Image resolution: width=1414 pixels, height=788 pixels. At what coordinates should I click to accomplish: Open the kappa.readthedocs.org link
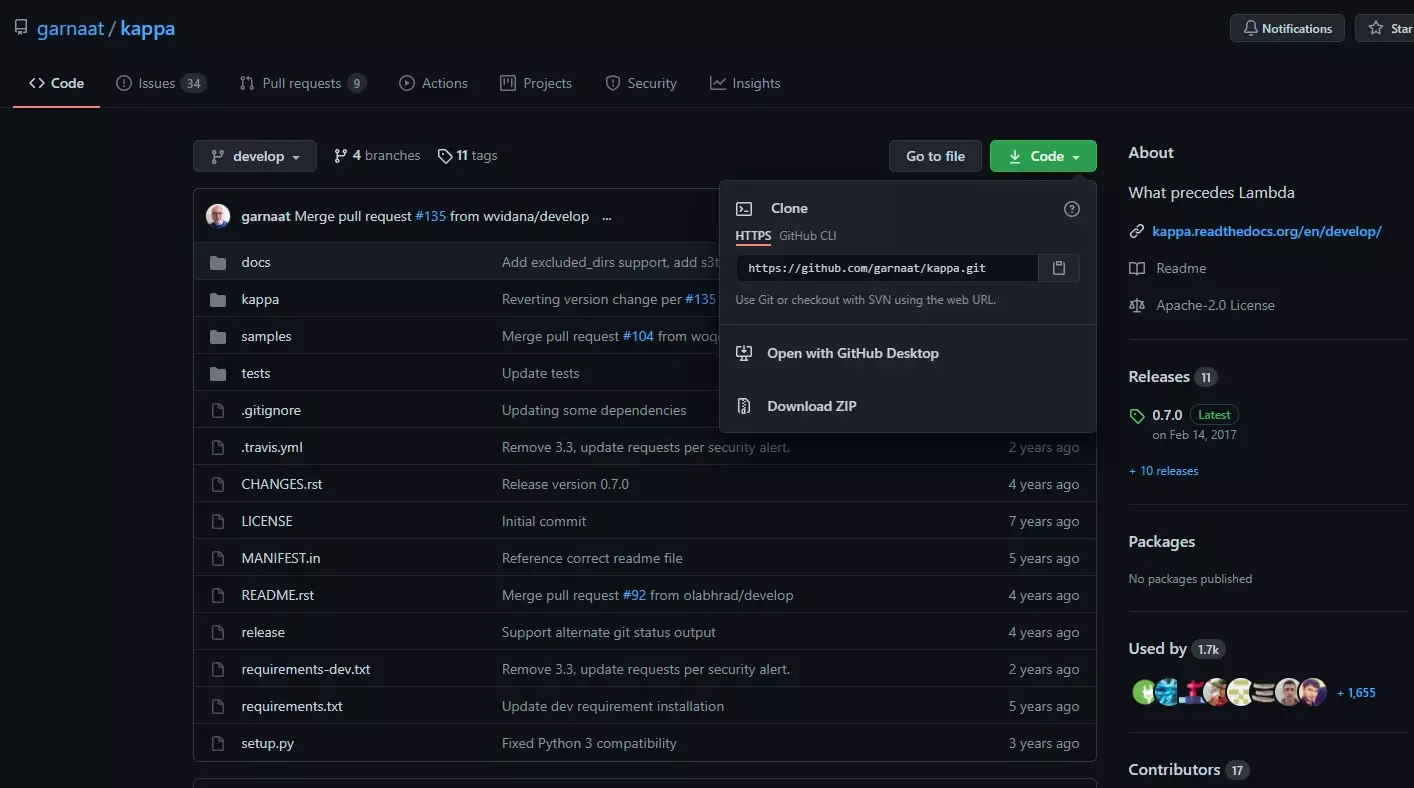pyautogui.click(x=1267, y=231)
